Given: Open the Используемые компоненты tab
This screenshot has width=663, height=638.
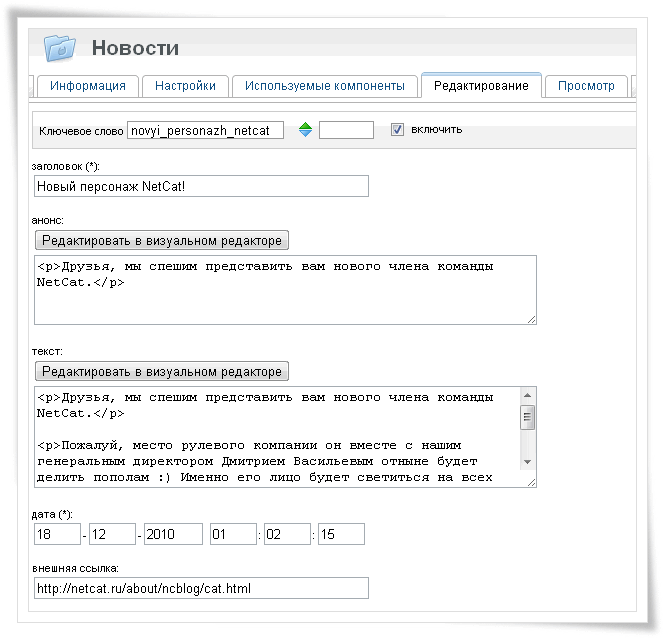Looking at the screenshot, I should [325, 86].
